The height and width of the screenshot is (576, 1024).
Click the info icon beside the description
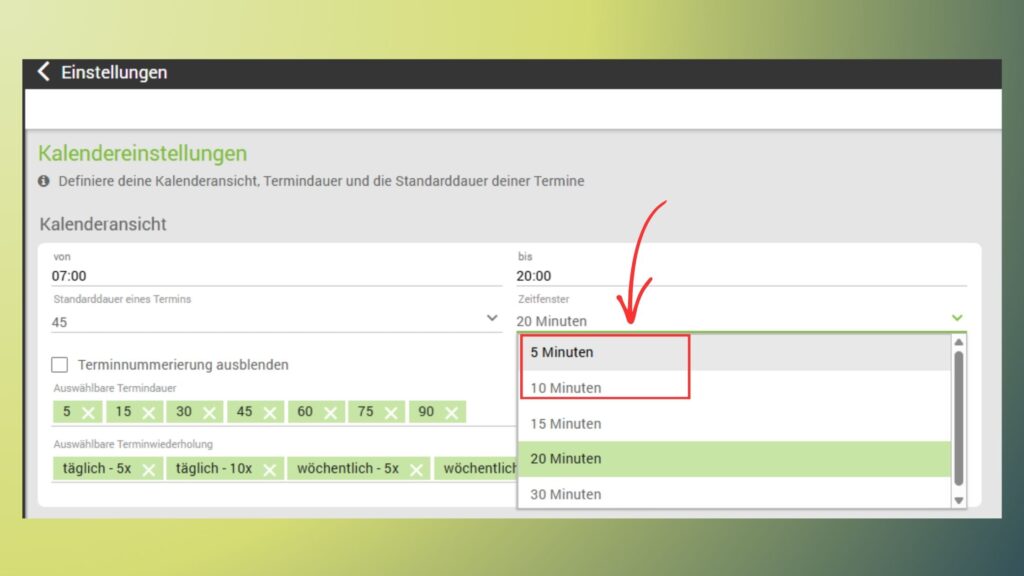(x=44, y=181)
